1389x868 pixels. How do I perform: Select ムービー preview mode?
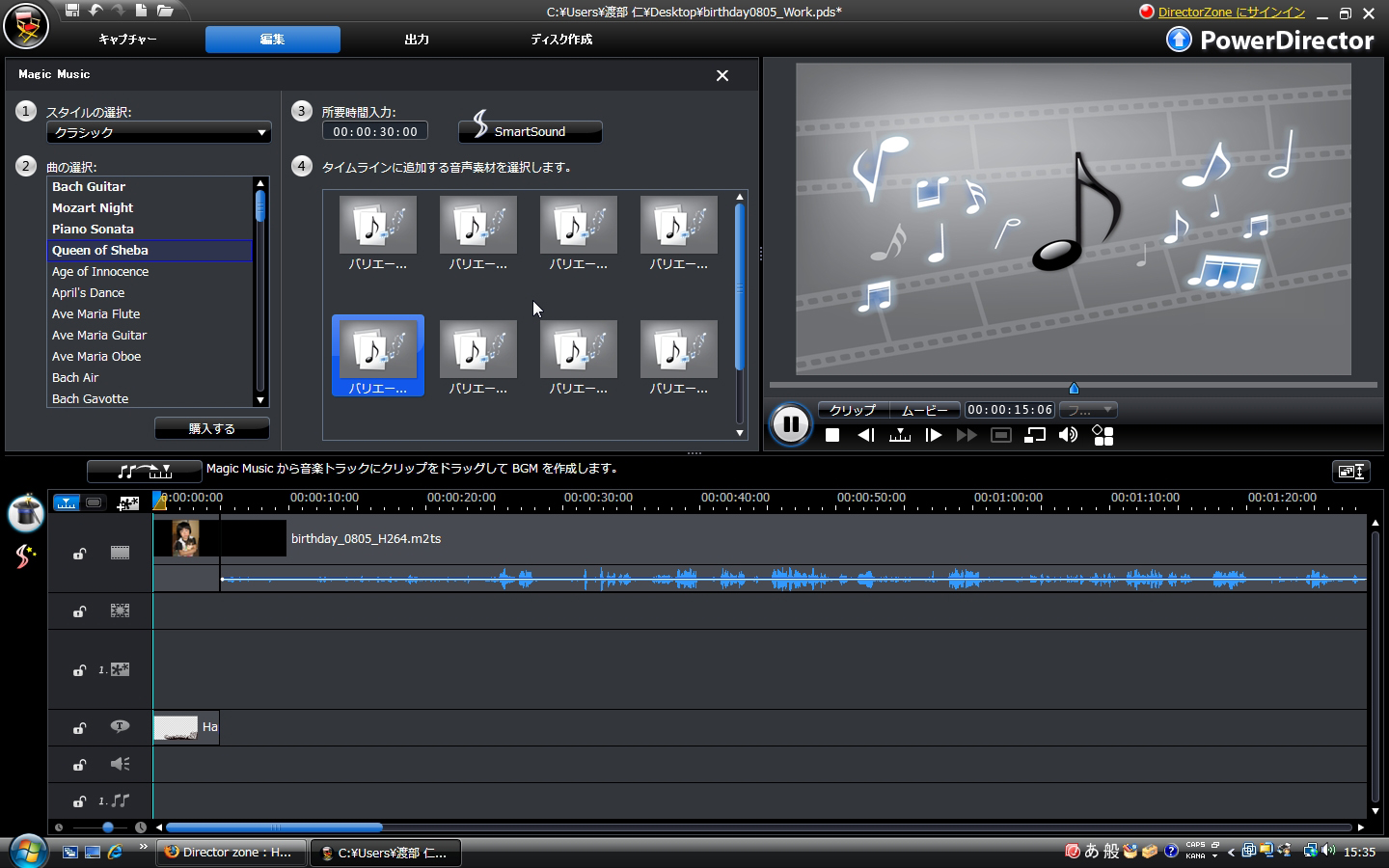coord(925,410)
